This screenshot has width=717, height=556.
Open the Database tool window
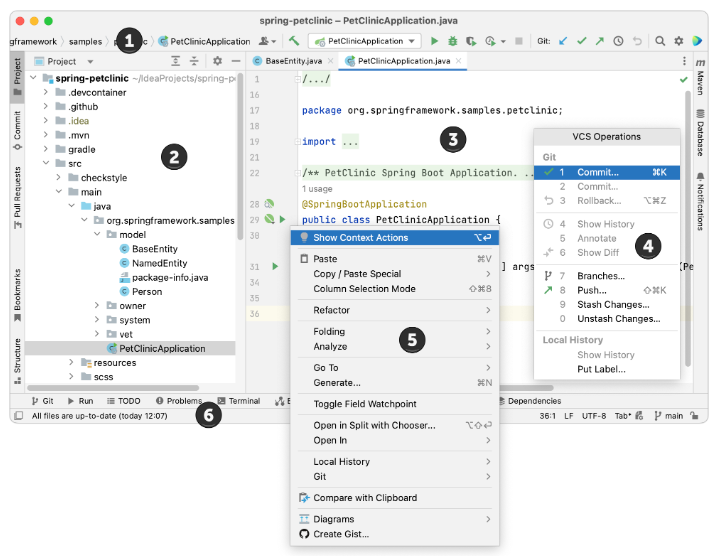tap(700, 132)
